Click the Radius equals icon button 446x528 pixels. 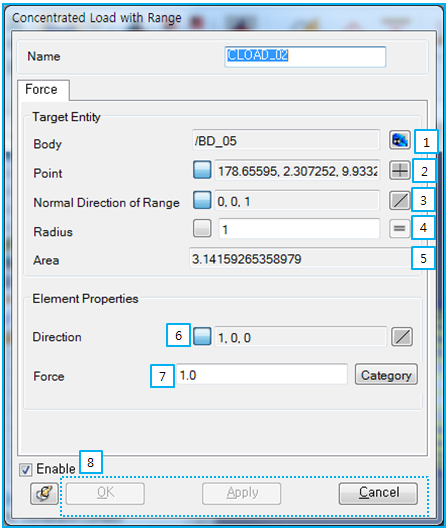point(400,229)
